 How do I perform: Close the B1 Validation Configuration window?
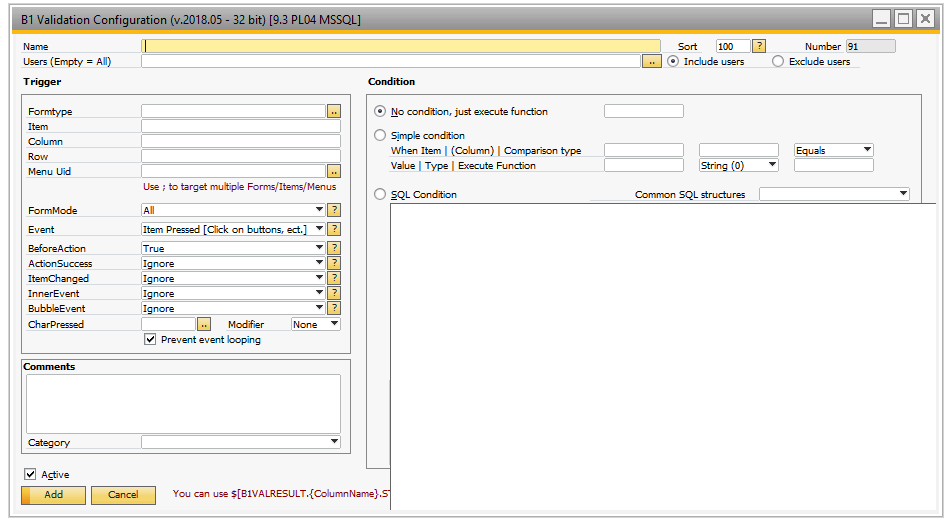[x=925, y=19]
